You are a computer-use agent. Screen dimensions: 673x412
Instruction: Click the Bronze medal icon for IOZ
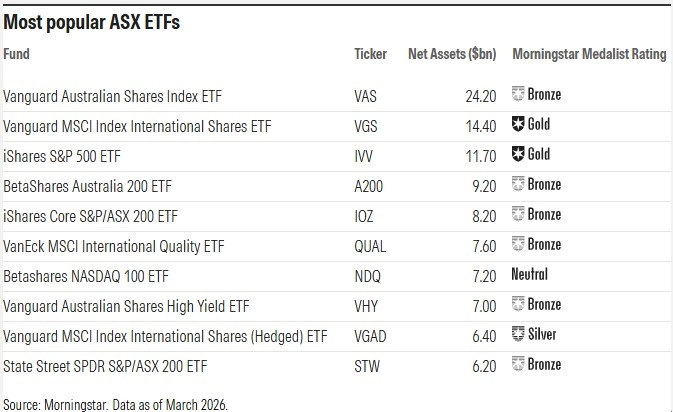tap(518, 215)
